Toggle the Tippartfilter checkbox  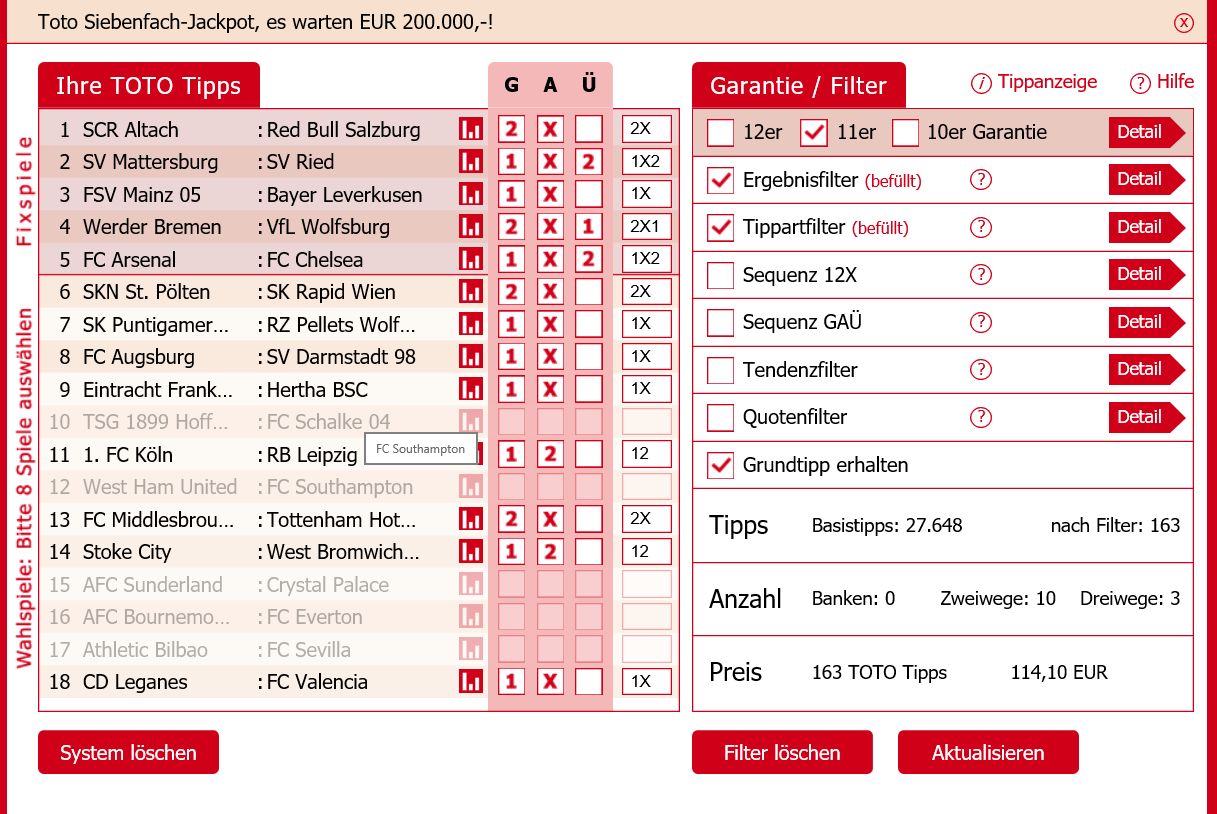pyautogui.click(x=720, y=227)
